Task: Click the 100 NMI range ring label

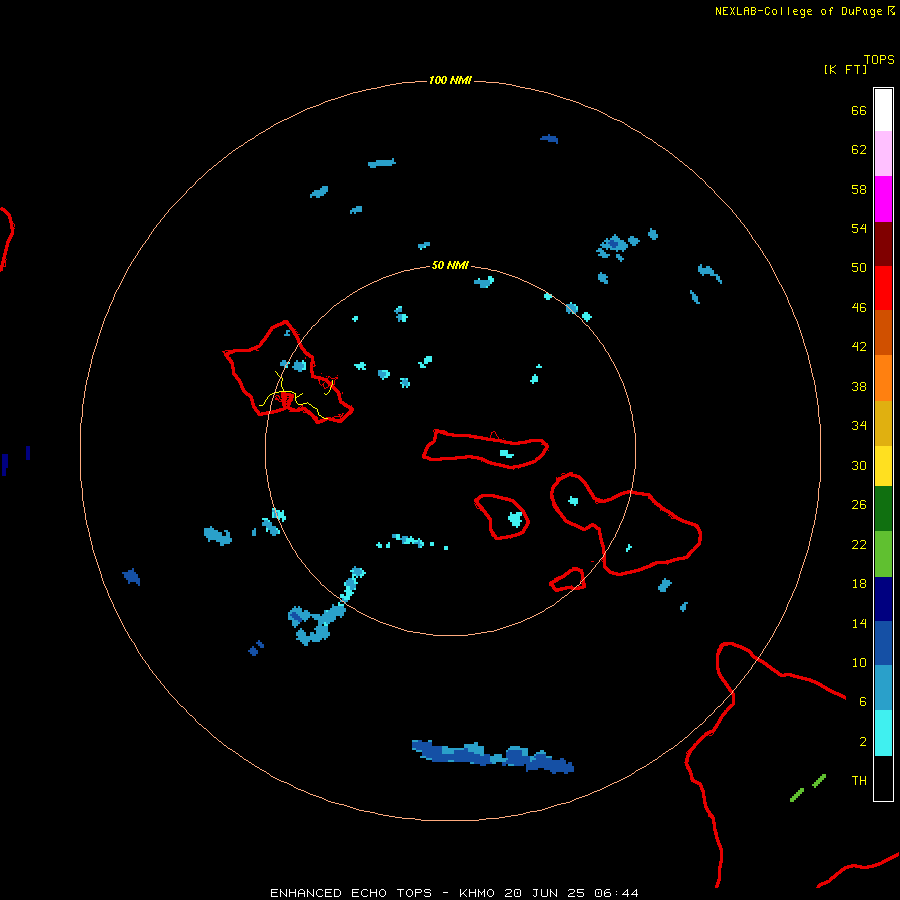Action: click(450, 80)
